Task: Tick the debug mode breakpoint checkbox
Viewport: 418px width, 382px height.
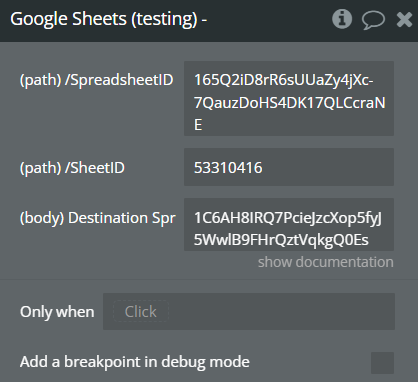Action: [382, 363]
